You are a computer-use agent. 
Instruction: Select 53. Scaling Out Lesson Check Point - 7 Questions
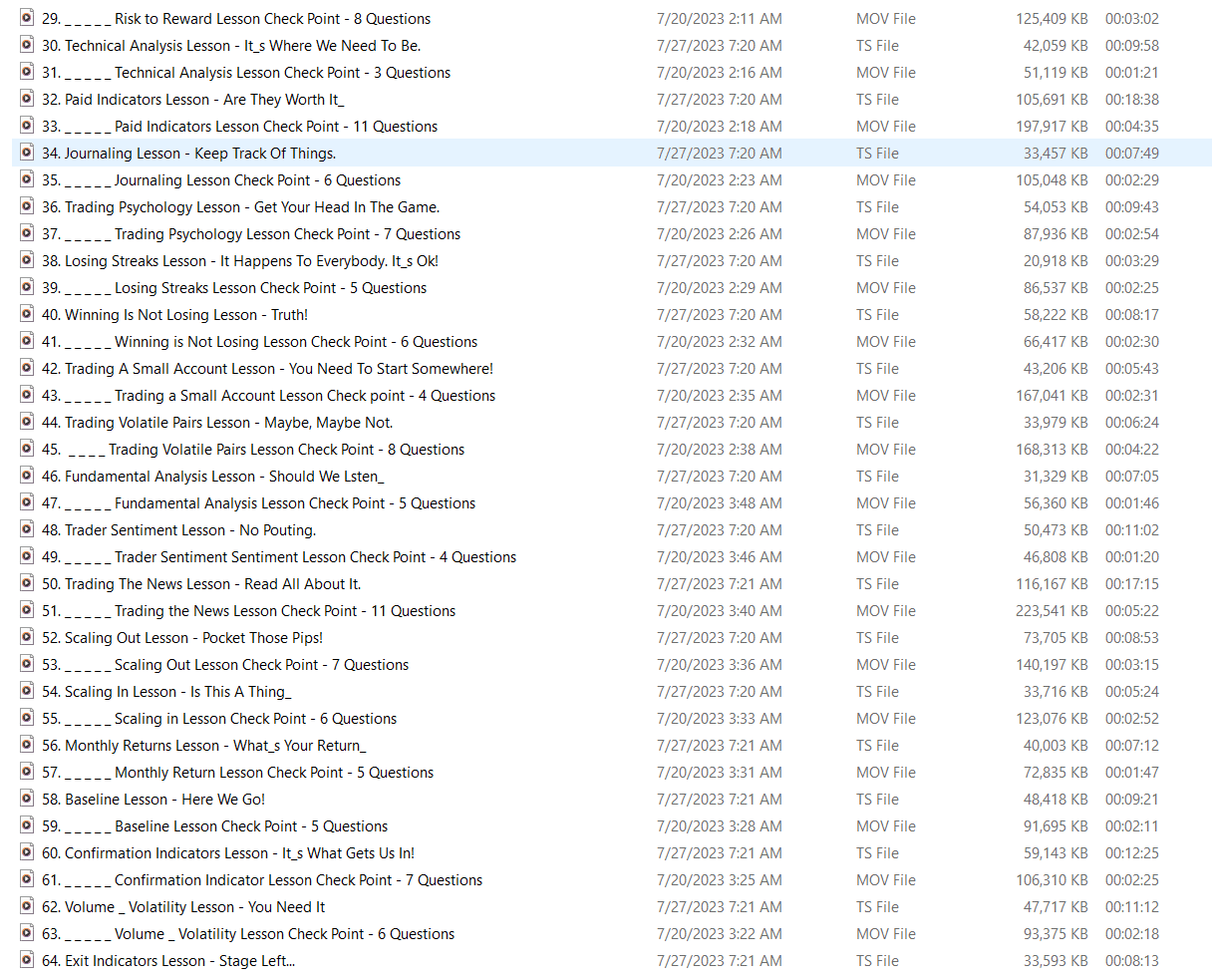pyautogui.click(x=225, y=665)
